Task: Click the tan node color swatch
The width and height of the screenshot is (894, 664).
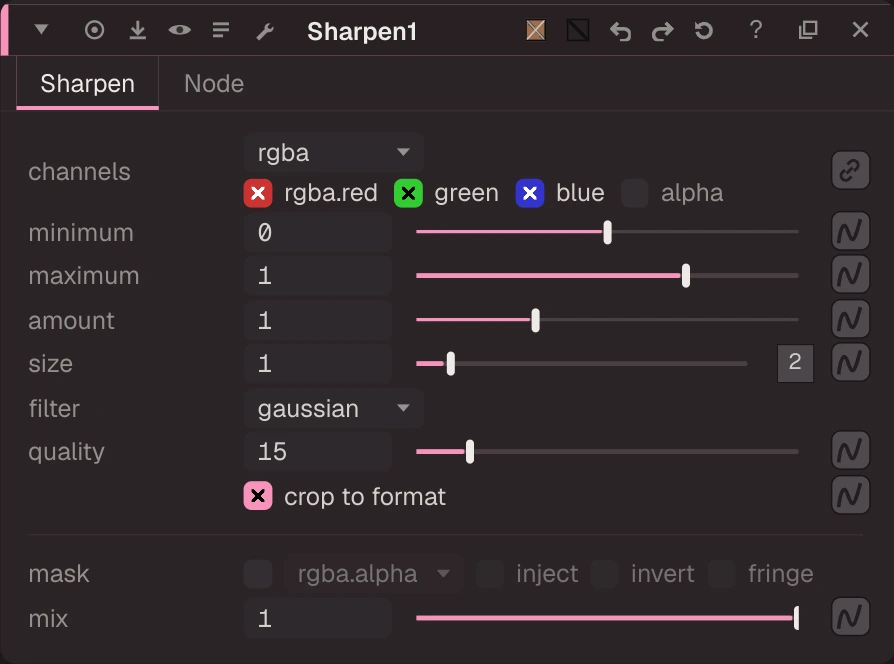Action: coord(535,30)
